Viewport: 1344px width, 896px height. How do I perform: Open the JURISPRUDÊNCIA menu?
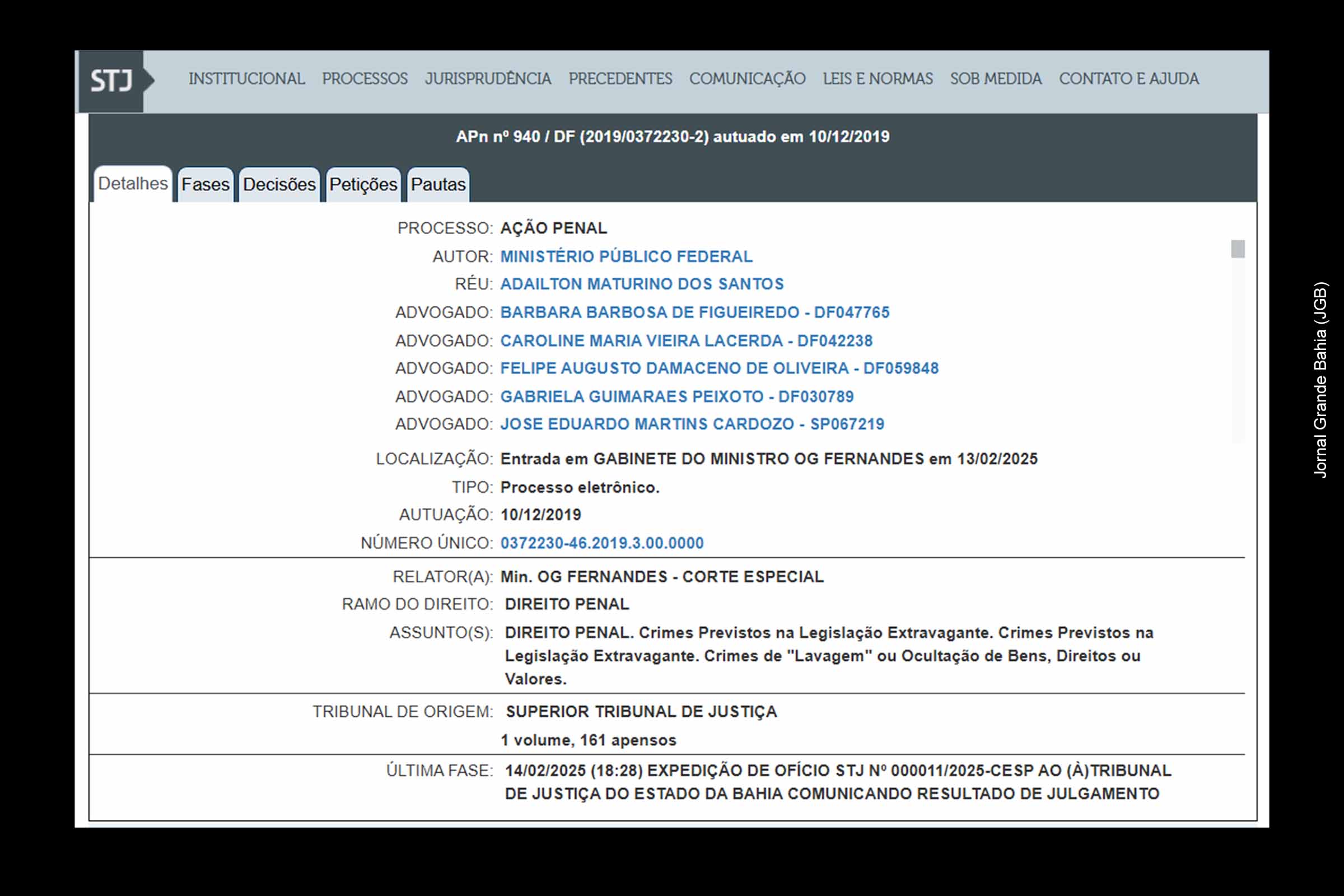tap(487, 79)
